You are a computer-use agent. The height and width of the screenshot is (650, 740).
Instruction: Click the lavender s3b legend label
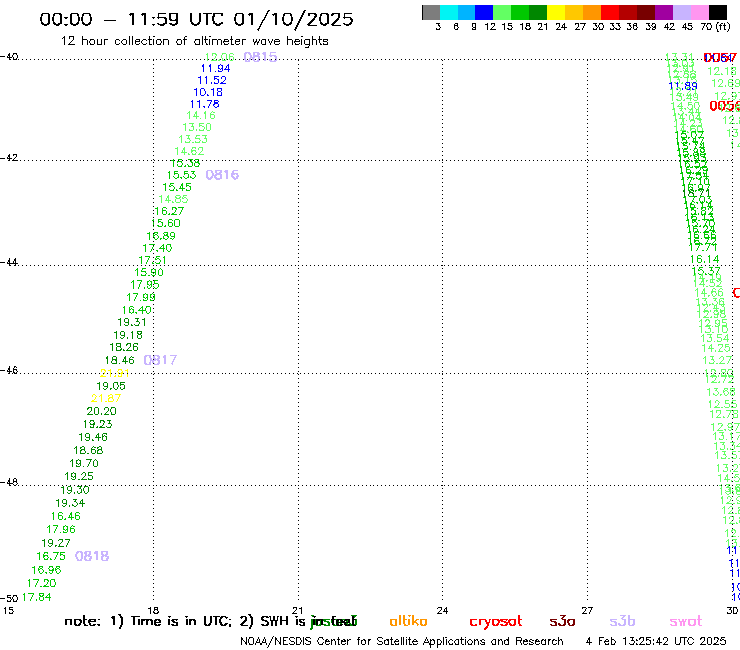click(x=622, y=621)
